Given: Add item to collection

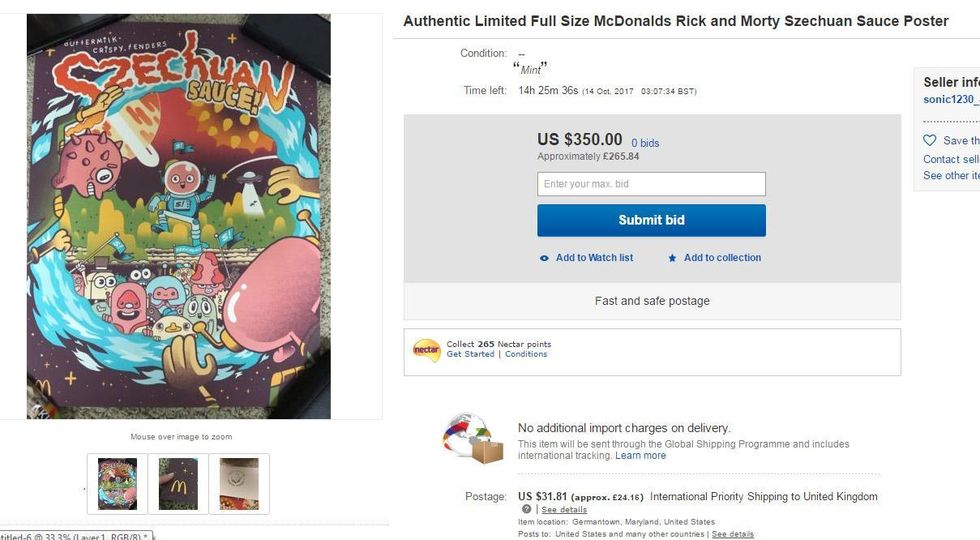Looking at the screenshot, I should (722, 258).
